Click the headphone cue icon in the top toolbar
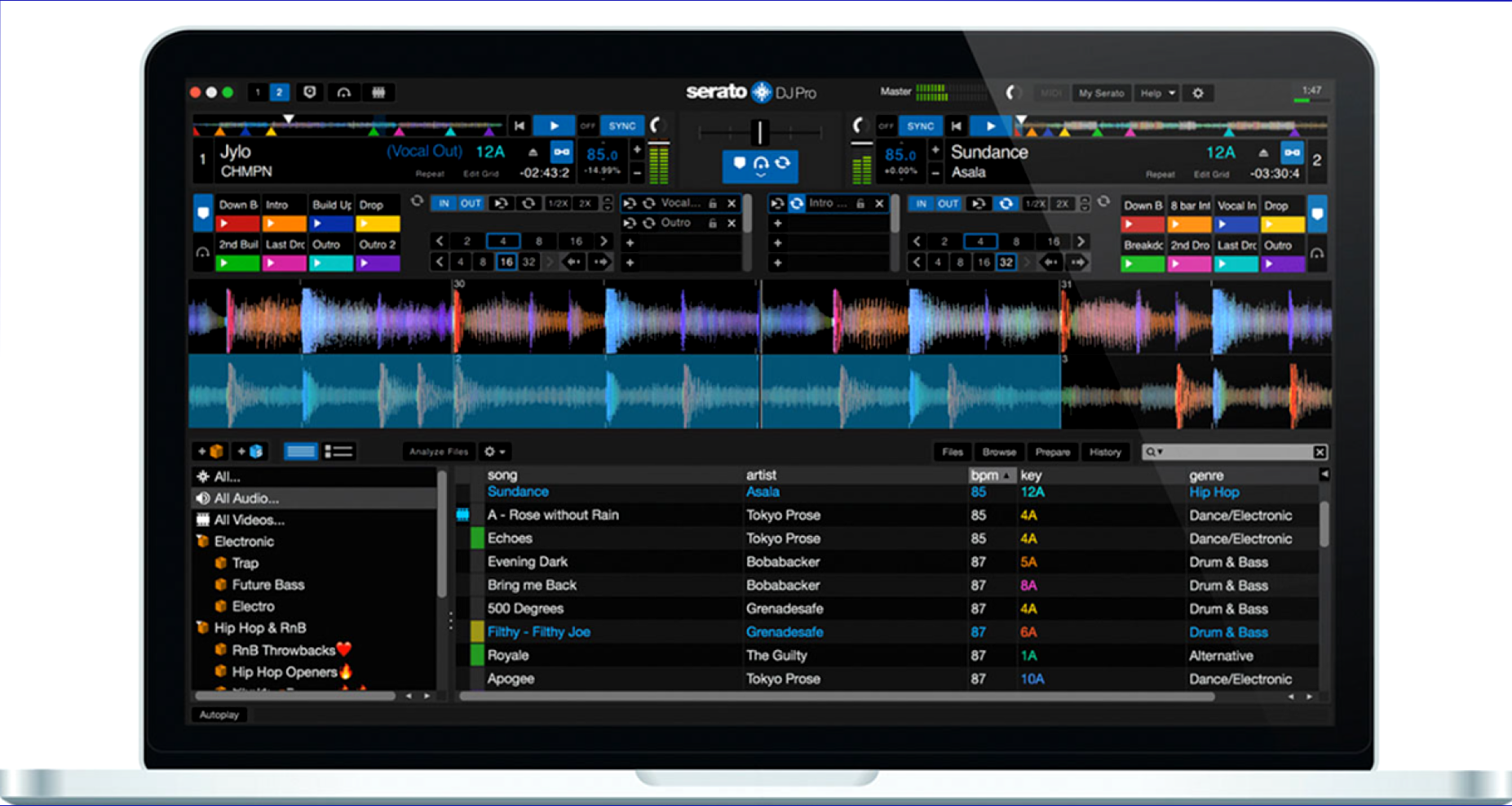Image resolution: width=1512 pixels, height=806 pixels. (x=343, y=92)
